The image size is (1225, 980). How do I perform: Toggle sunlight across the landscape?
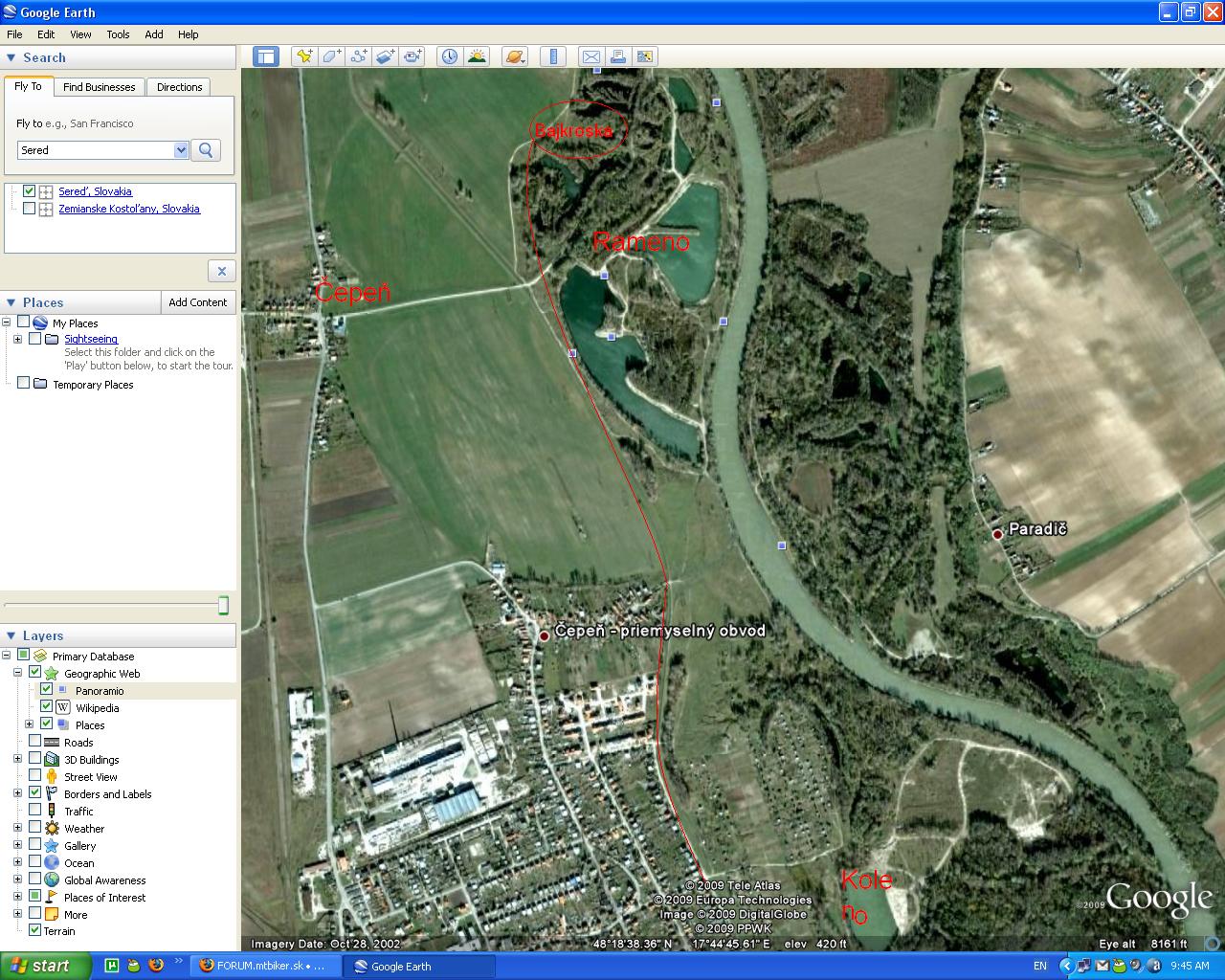click(x=477, y=56)
